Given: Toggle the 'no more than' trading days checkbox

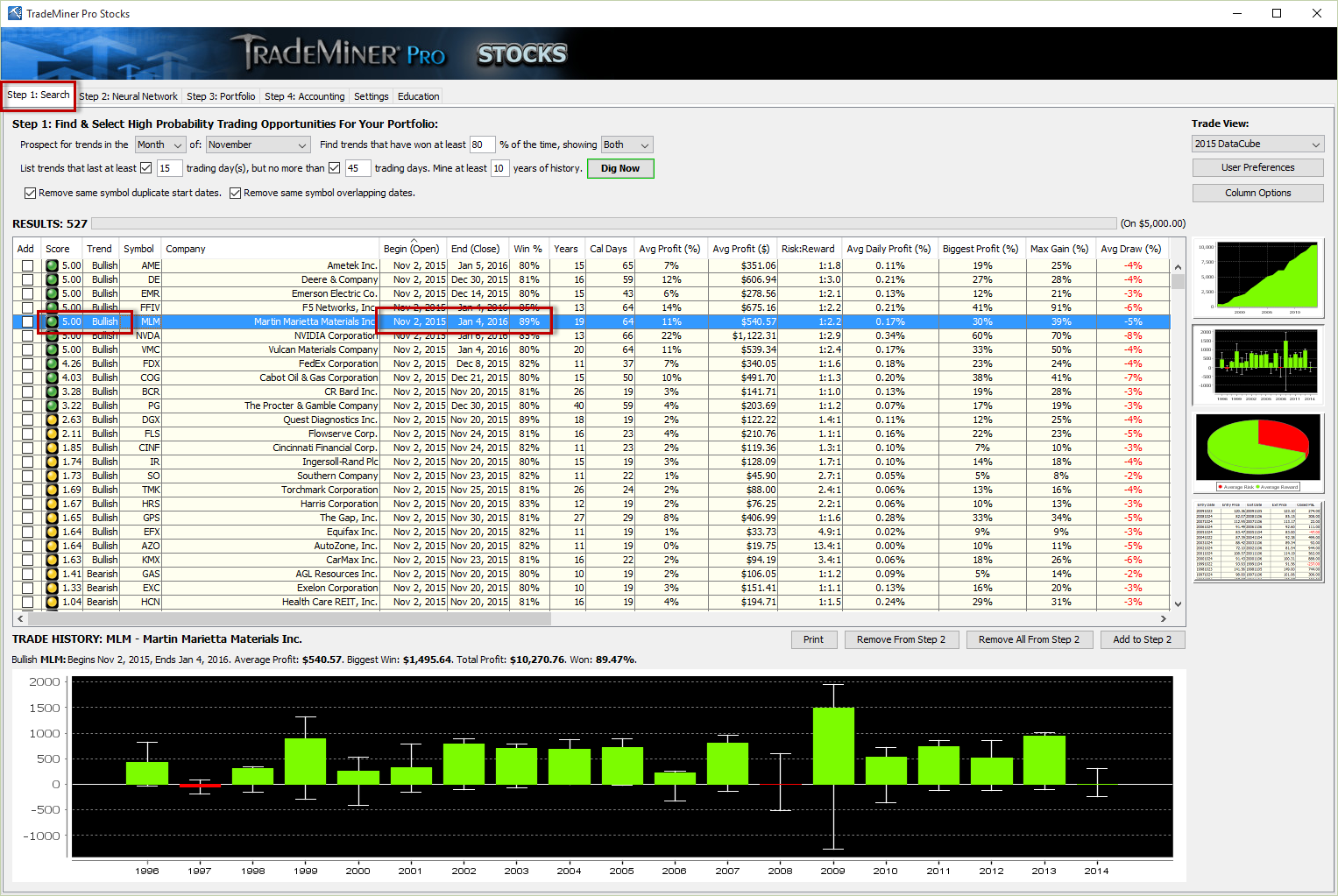Looking at the screenshot, I should 334,168.
